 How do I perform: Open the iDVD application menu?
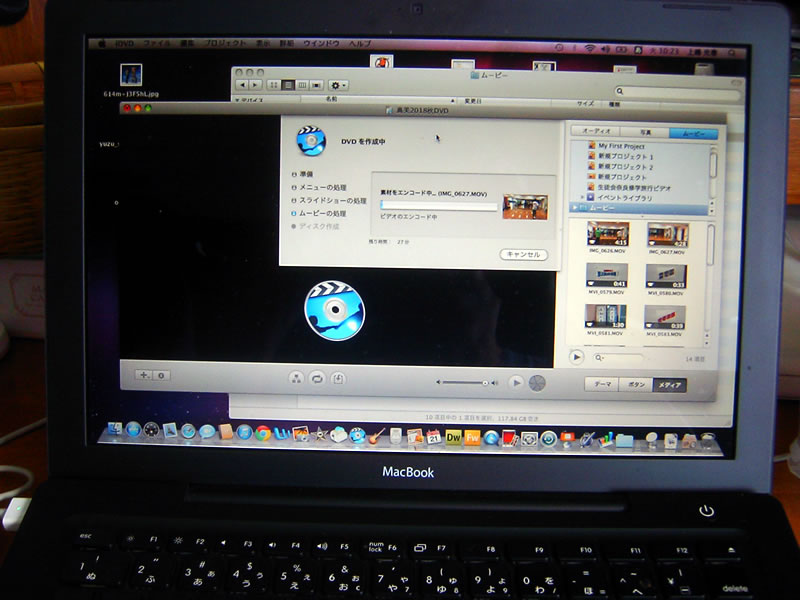(124, 43)
